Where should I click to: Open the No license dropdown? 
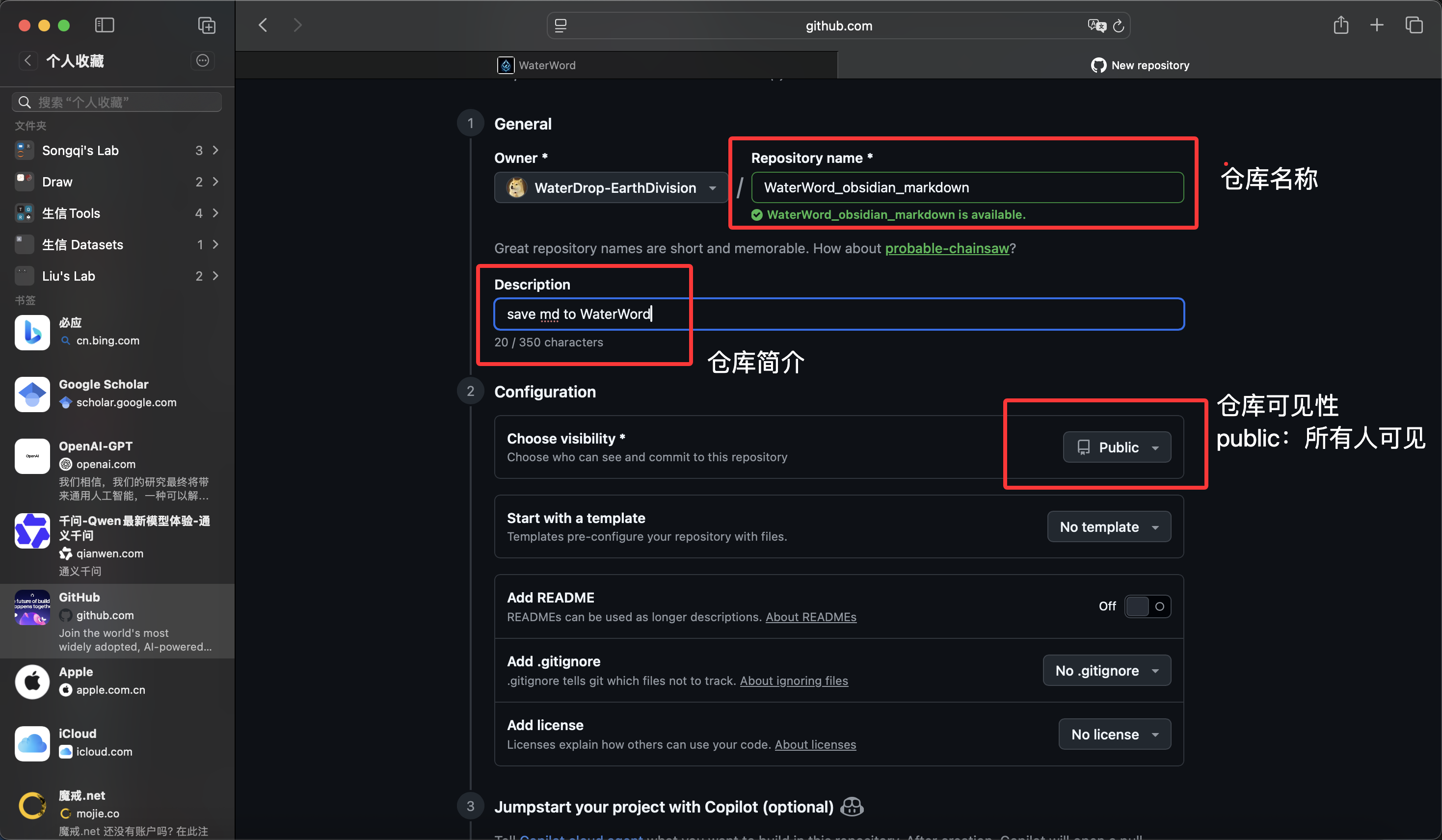click(x=1114, y=734)
